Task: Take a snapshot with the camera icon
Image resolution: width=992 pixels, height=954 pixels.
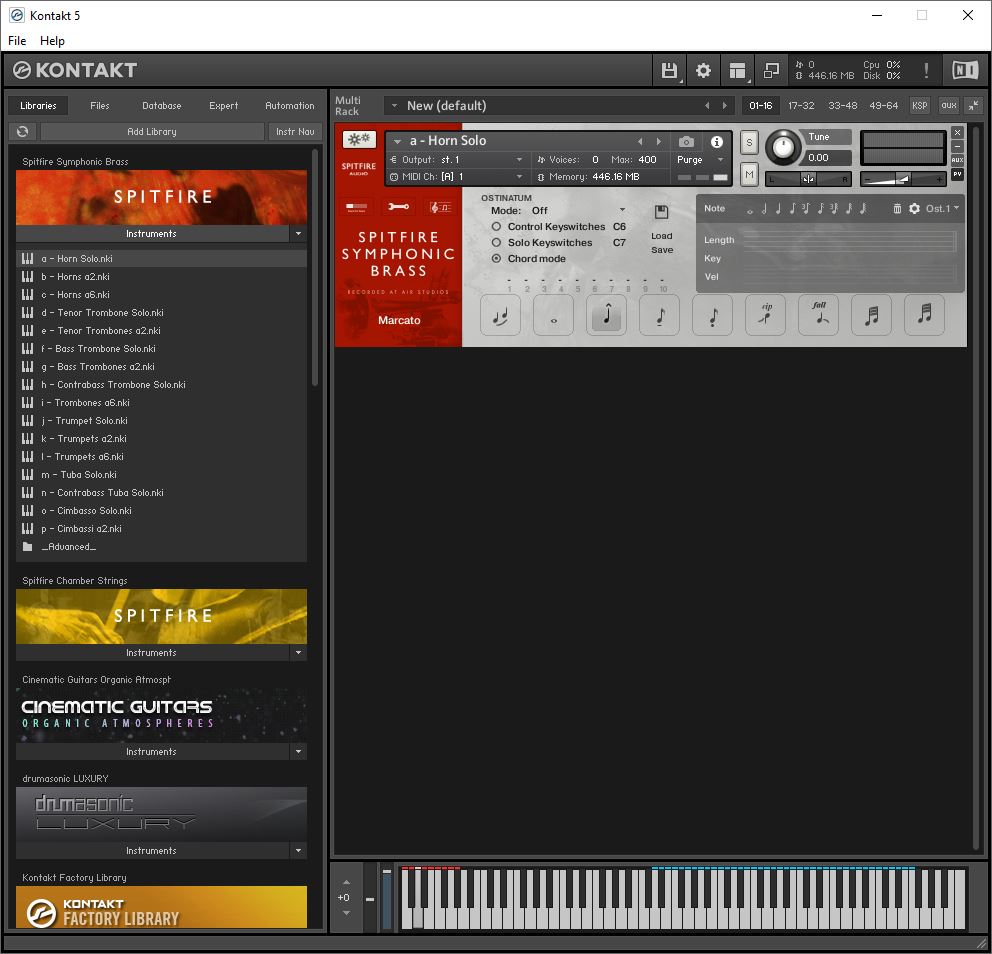Action: 686,142
